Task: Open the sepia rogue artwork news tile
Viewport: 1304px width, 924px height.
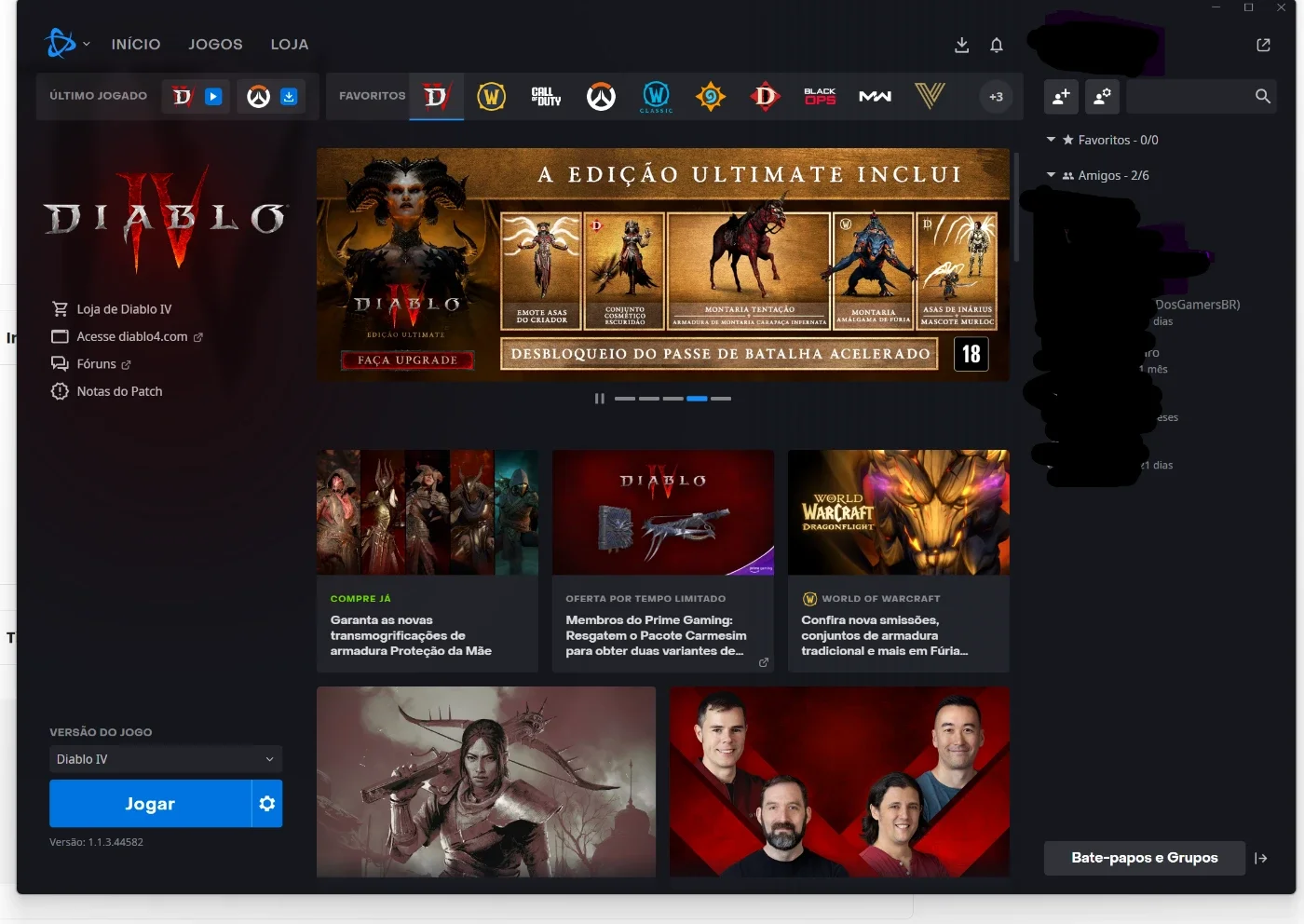Action: click(486, 782)
